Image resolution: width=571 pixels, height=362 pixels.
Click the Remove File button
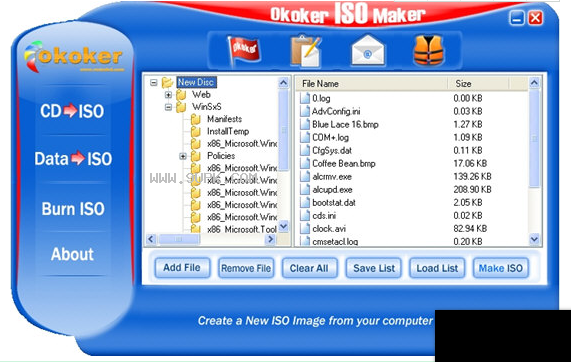coord(246,268)
